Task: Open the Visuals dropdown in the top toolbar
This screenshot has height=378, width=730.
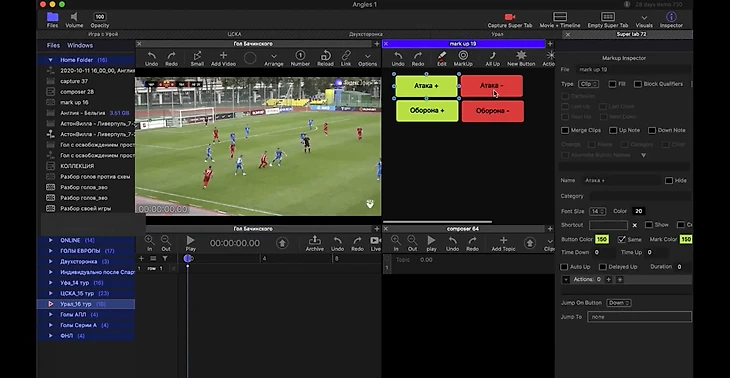Action: click(644, 20)
